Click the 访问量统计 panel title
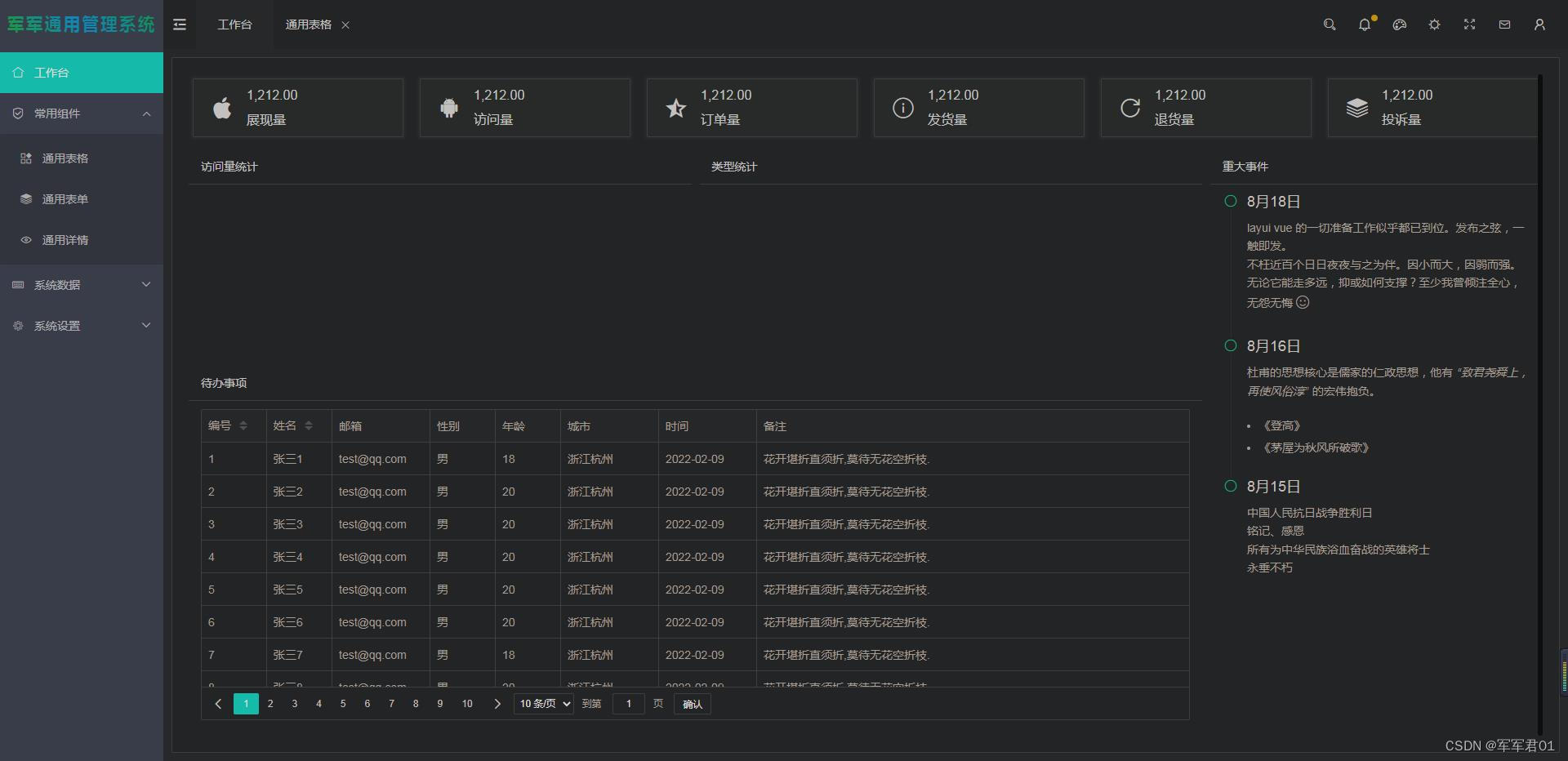Image resolution: width=1568 pixels, height=761 pixels. pyautogui.click(x=229, y=167)
